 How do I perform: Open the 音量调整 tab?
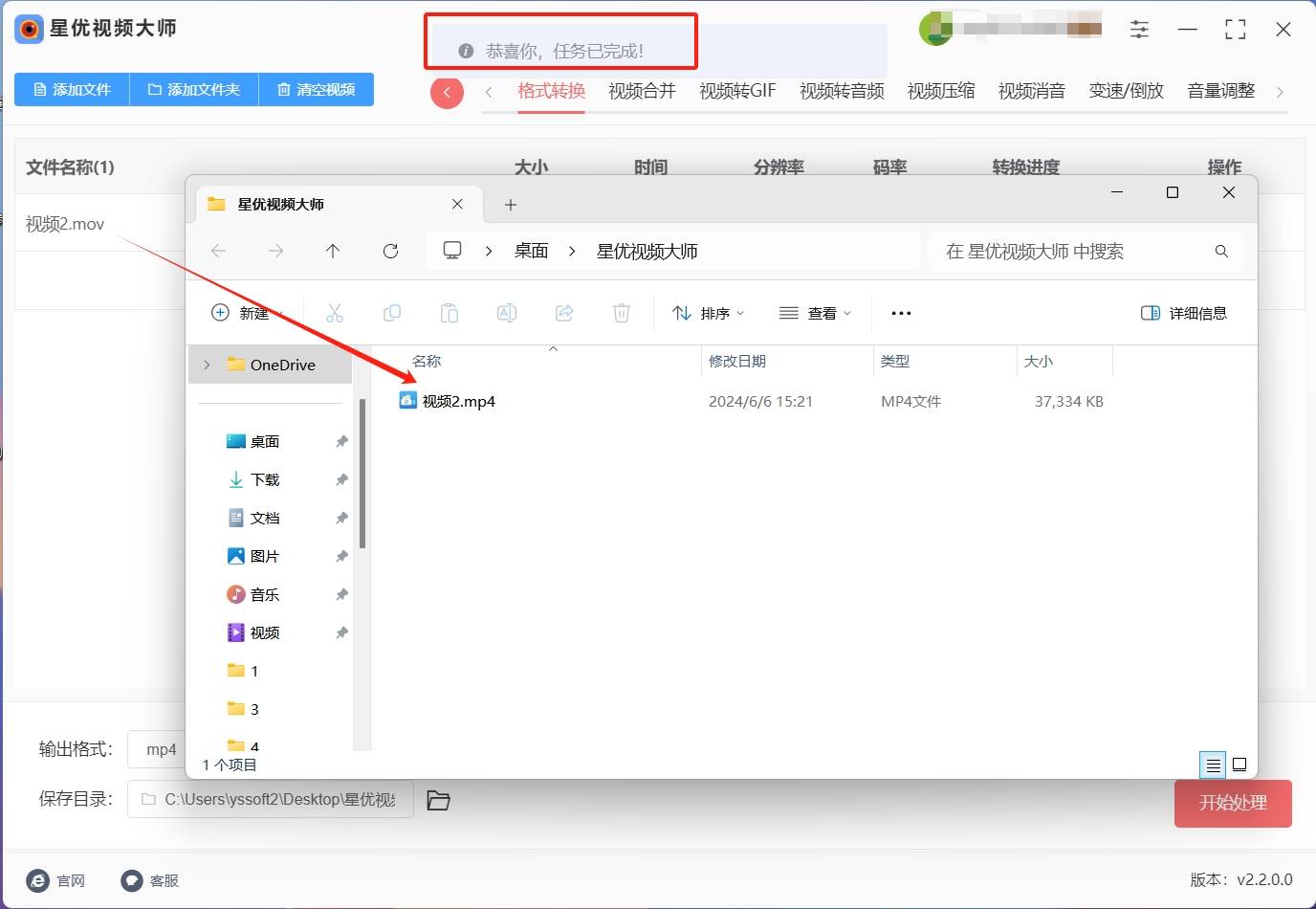[1220, 91]
